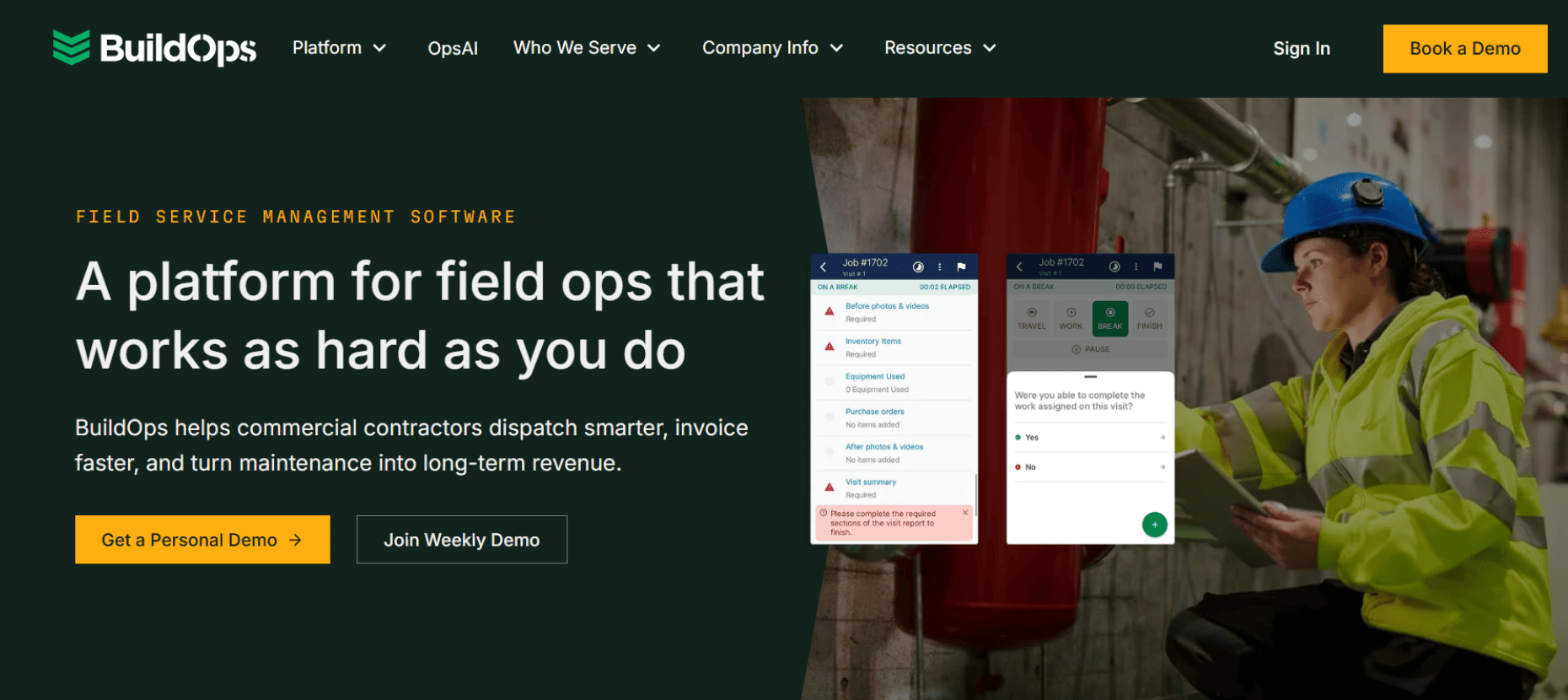The image size is (1568, 700).
Task: Click the 00:02 ELAPSED timer text
Action: click(945, 287)
